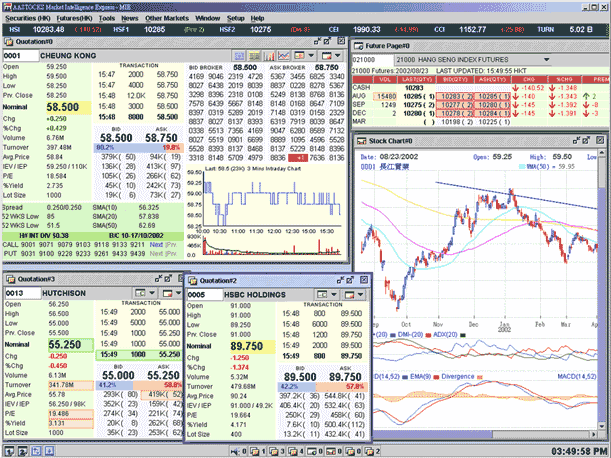Click the VOL column header in Future Page
The image size is (611, 458).
click(x=385, y=79)
